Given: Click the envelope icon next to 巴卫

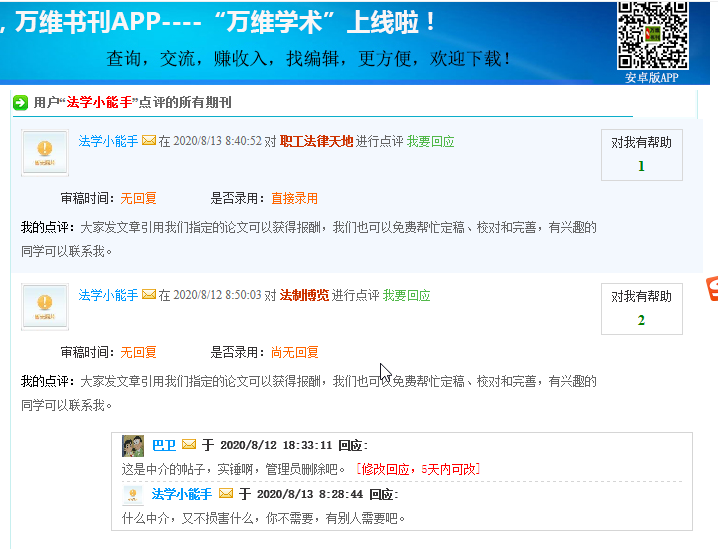Looking at the screenshot, I should [x=189, y=445].
